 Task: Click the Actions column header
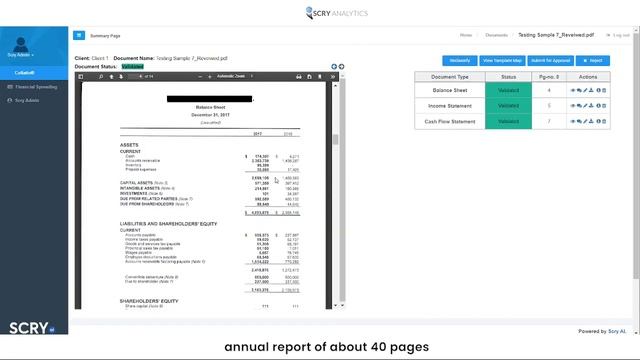(588, 77)
